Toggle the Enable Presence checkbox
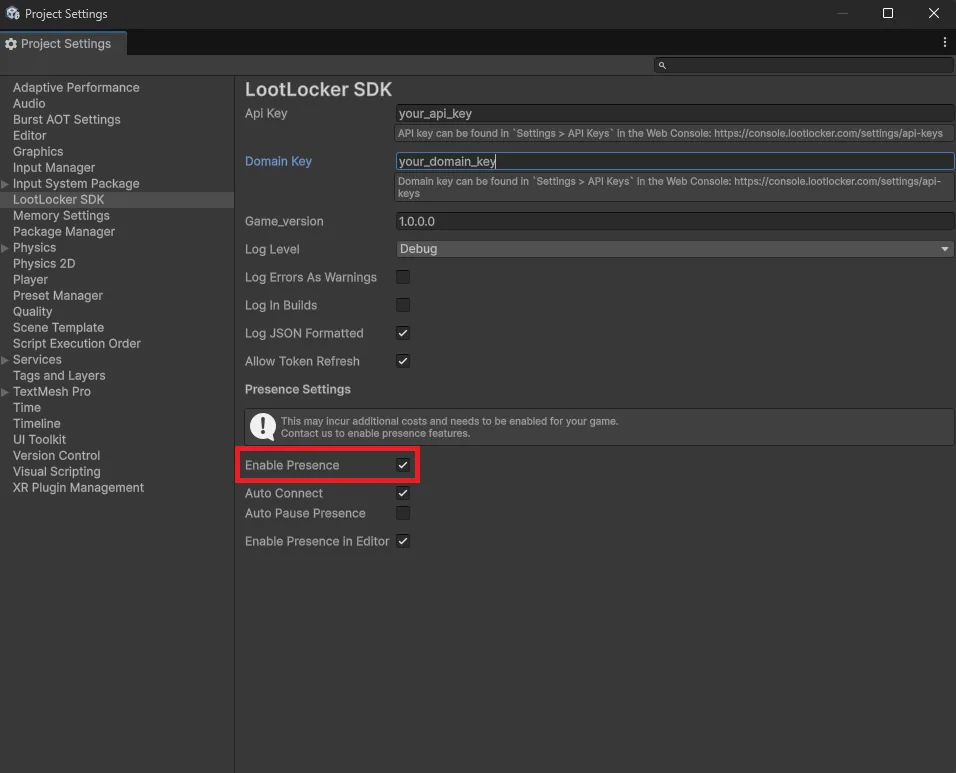The width and height of the screenshot is (956, 773). point(403,465)
